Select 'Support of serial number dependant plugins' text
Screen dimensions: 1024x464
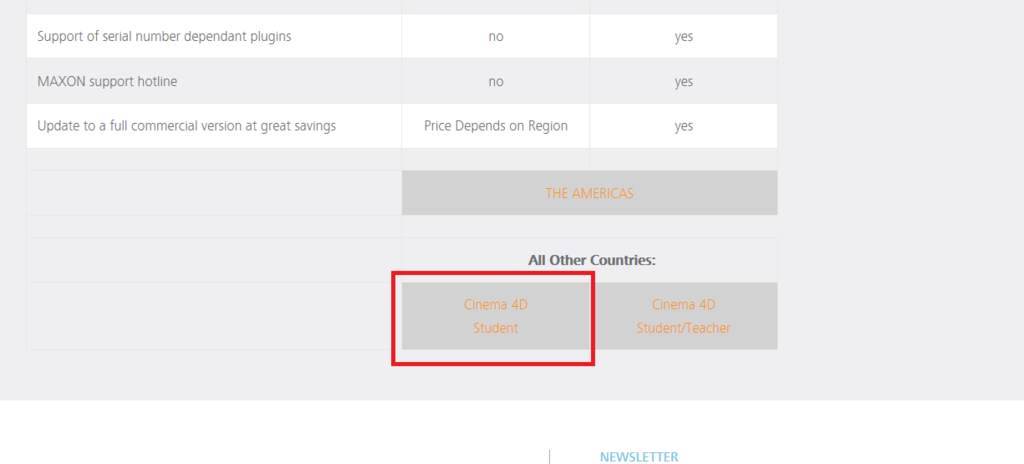point(164,37)
